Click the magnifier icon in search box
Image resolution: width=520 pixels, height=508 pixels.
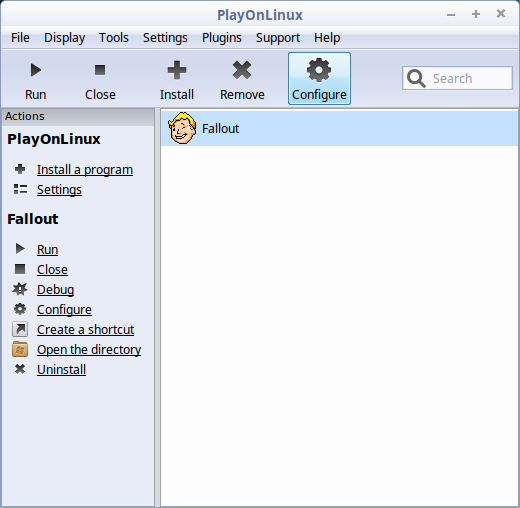416,78
